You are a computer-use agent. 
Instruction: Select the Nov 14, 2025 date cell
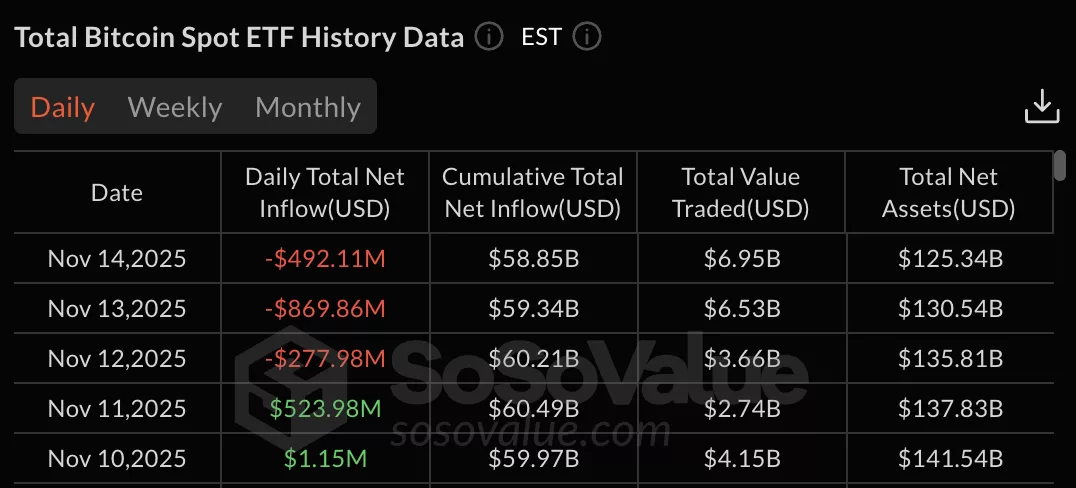(117, 260)
